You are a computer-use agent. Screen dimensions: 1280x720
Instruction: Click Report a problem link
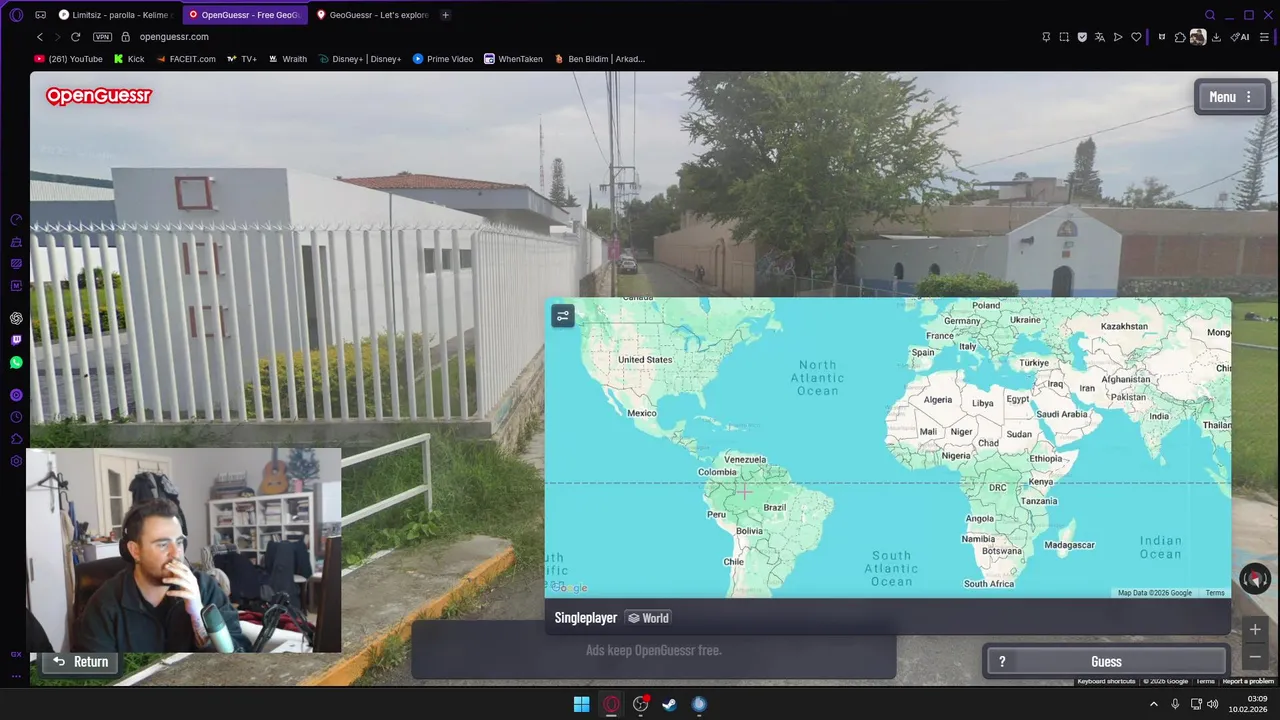click(x=1248, y=681)
